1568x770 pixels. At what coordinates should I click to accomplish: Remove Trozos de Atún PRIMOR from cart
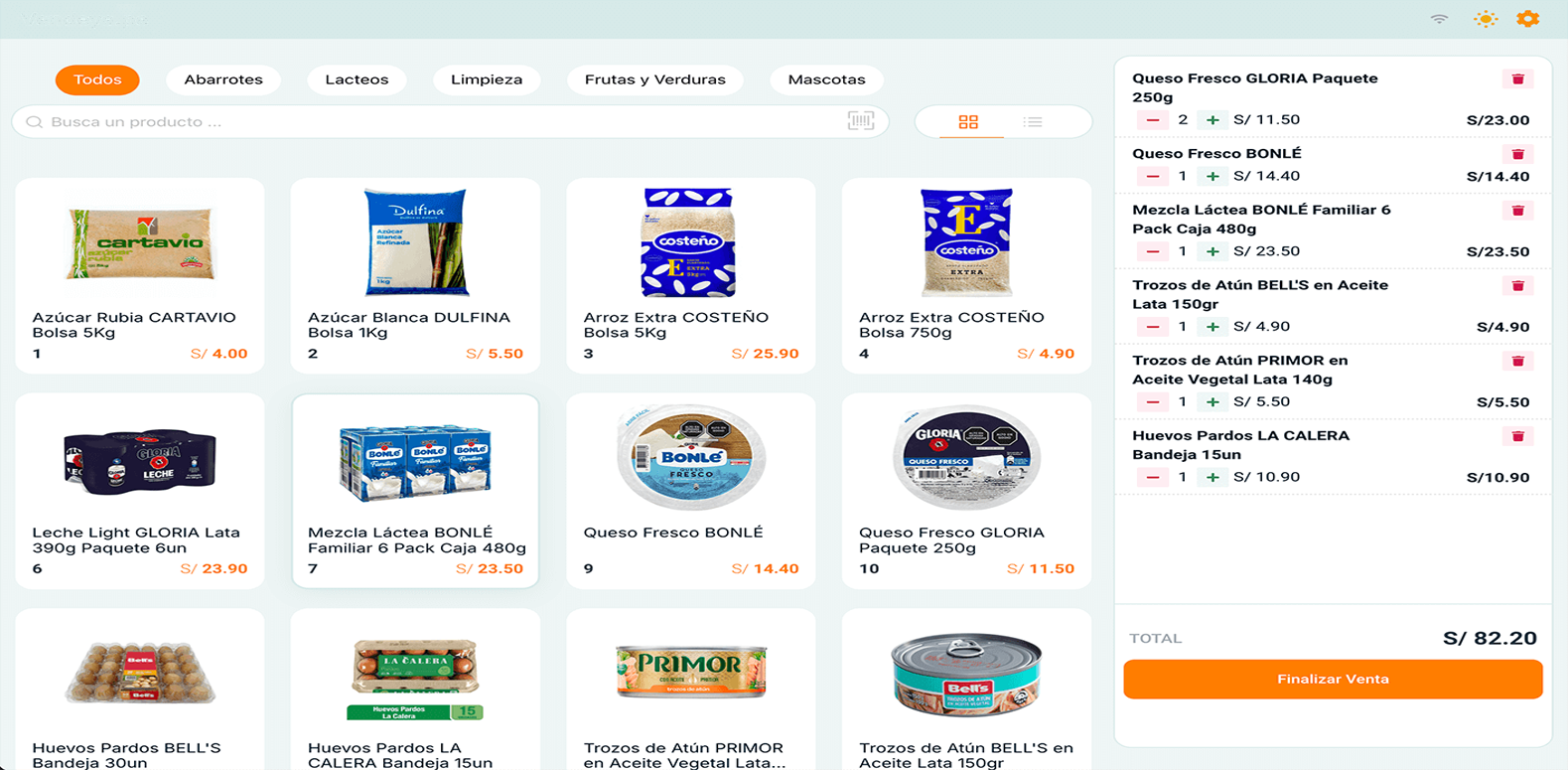[1517, 361]
